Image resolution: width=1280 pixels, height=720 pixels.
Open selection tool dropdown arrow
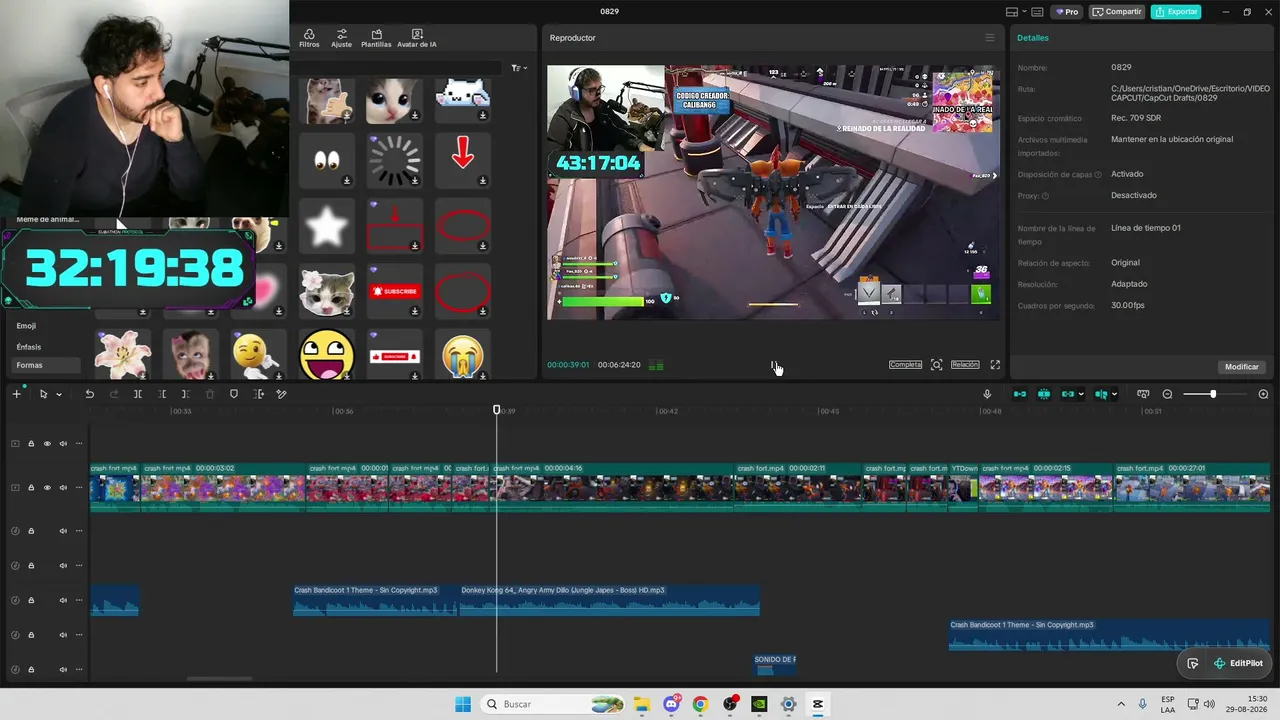coord(59,394)
